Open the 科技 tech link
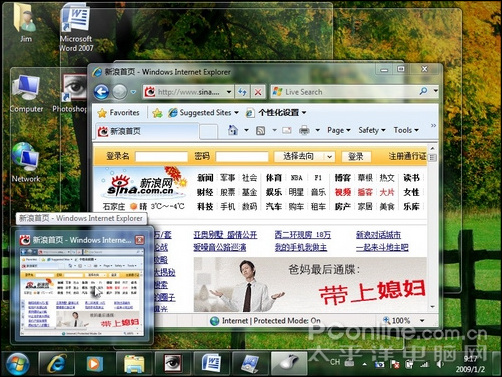The image size is (502, 377). [x=205, y=207]
